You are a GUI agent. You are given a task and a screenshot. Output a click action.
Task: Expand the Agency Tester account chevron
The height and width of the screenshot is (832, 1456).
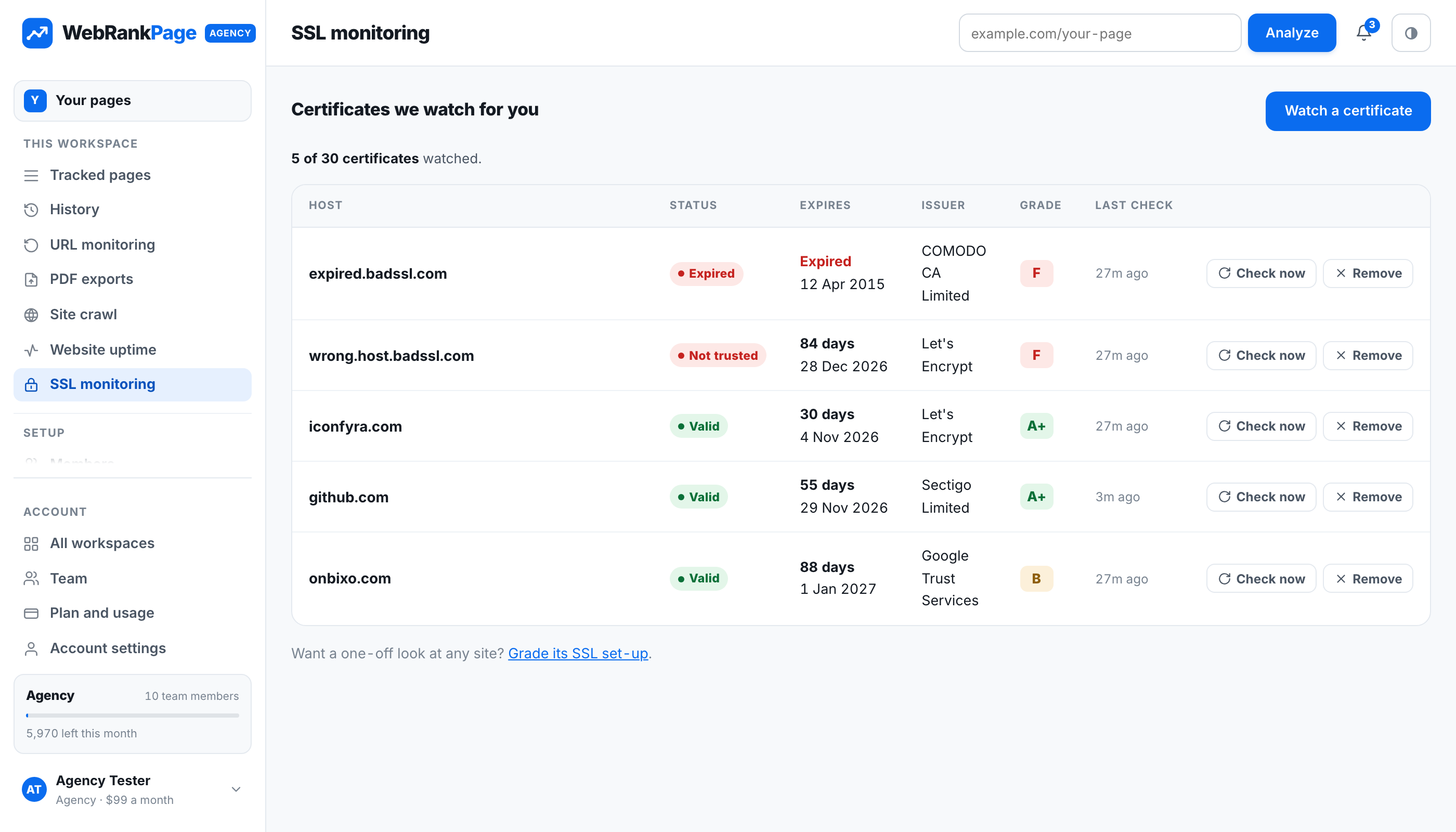pyautogui.click(x=236, y=789)
